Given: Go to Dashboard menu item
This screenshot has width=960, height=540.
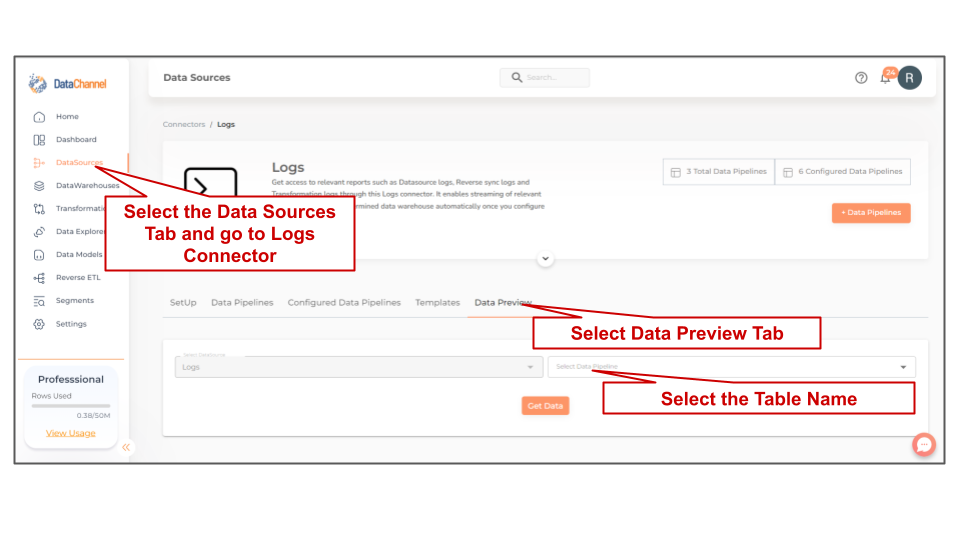Looking at the screenshot, I should click(x=76, y=140).
